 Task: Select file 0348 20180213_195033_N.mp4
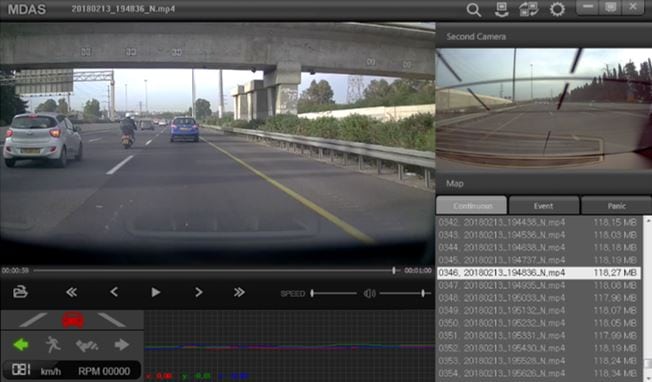[x=538, y=298]
